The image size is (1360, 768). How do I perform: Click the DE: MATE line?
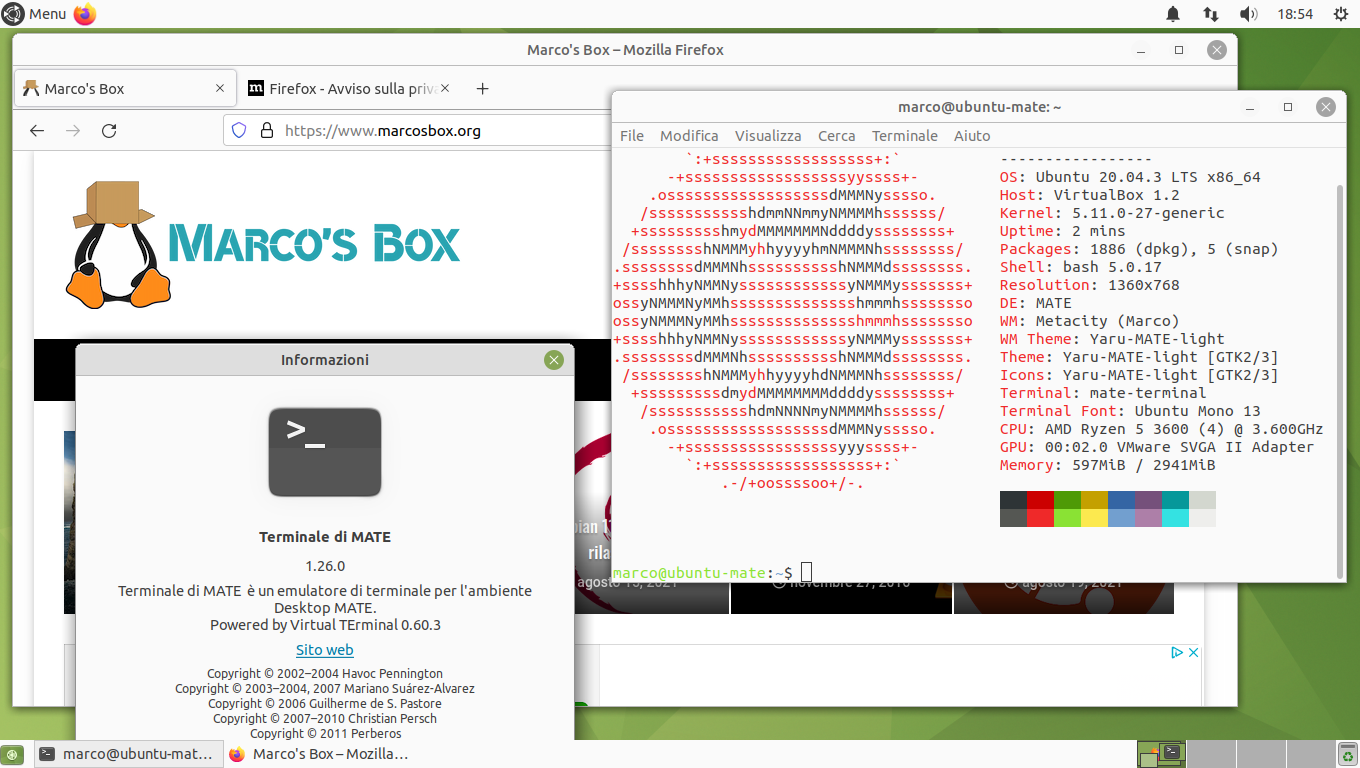click(x=1036, y=303)
